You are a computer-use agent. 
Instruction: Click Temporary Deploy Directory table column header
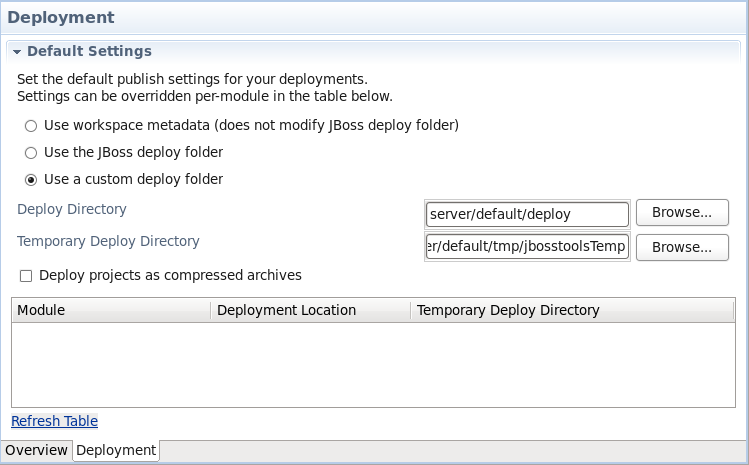(508, 310)
